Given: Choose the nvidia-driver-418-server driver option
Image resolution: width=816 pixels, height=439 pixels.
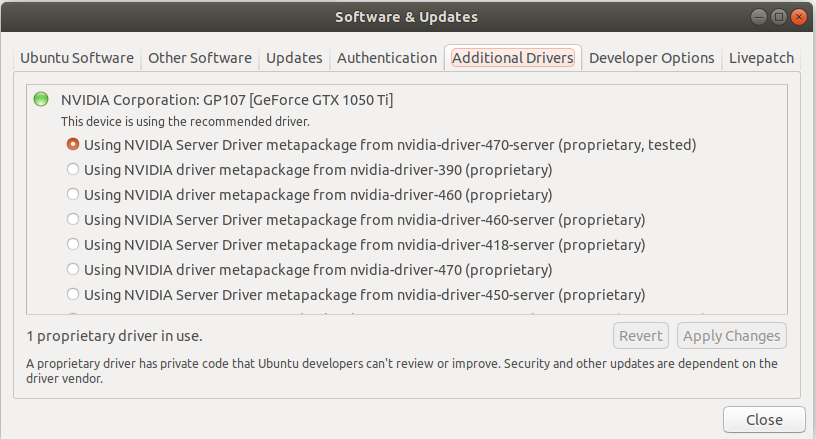Looking at the screenshot, I should tap(73, 244).
